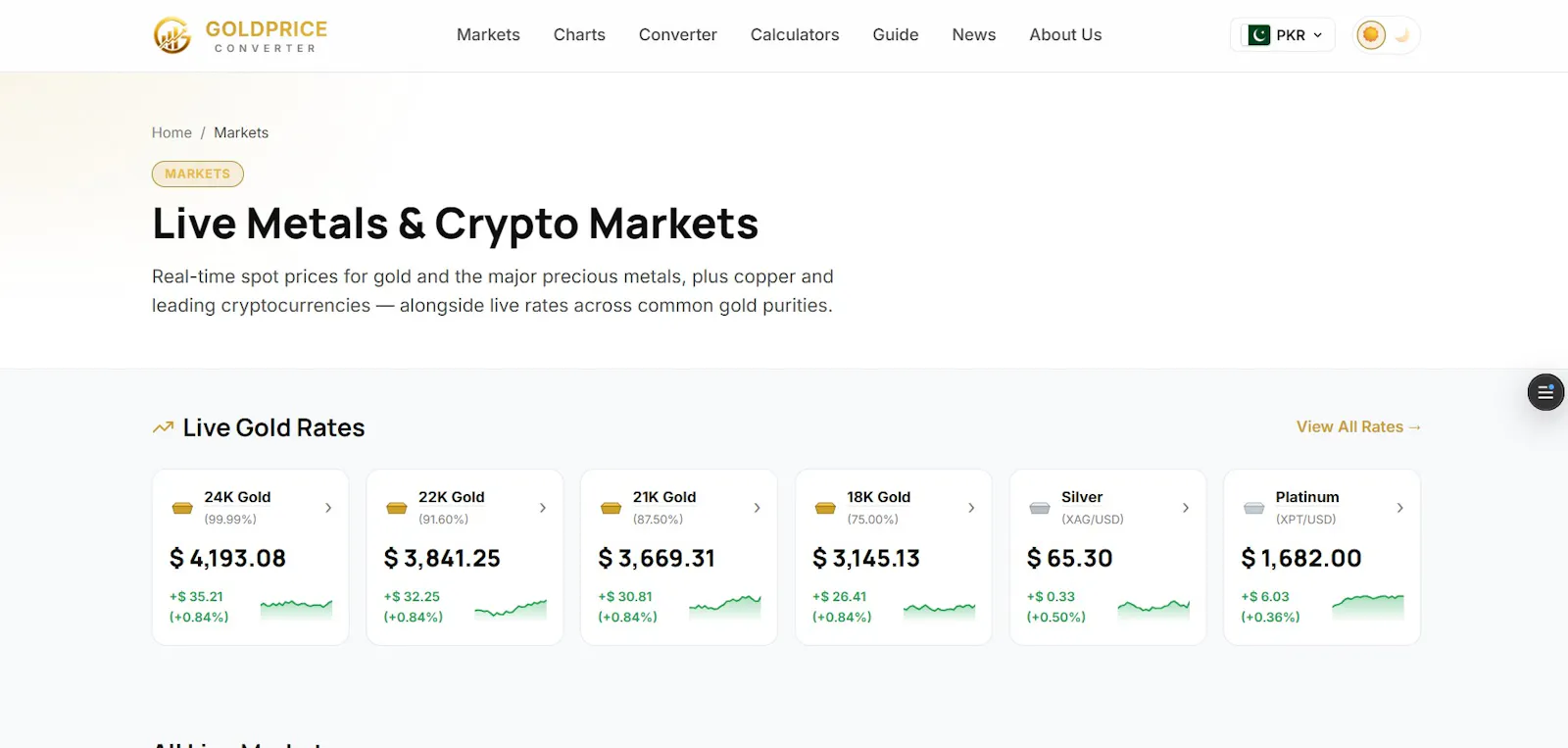Screen dimensions: 1568x748
Task: Expand the 22K Gold card chevron
Action: pos(543,508)
